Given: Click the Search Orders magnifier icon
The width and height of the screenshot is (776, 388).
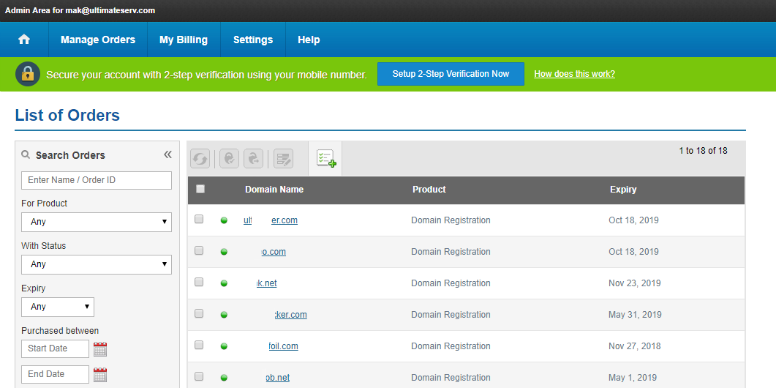Looking at the screenshot, I should (x=26, y=155).
